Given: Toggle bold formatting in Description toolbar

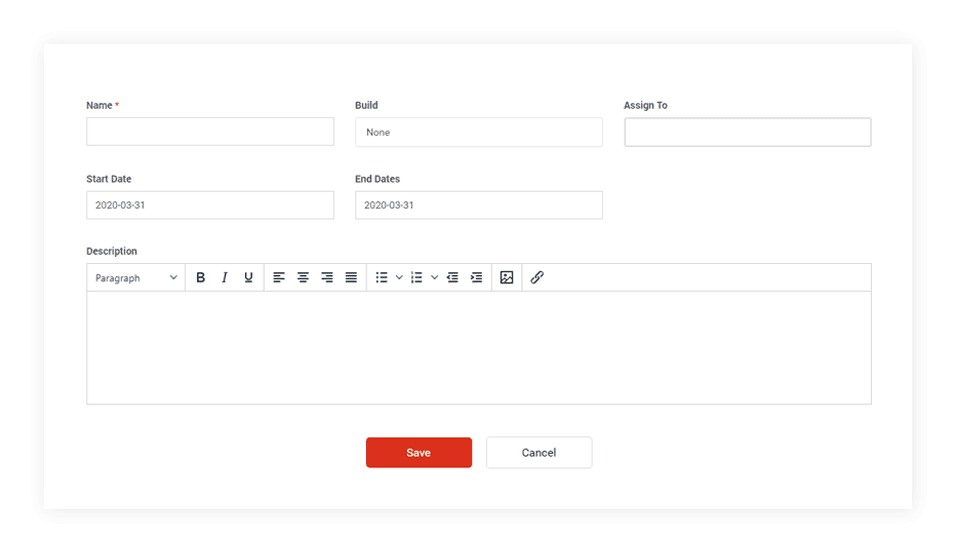Looking at the screenshot, I should click(200, 278).
